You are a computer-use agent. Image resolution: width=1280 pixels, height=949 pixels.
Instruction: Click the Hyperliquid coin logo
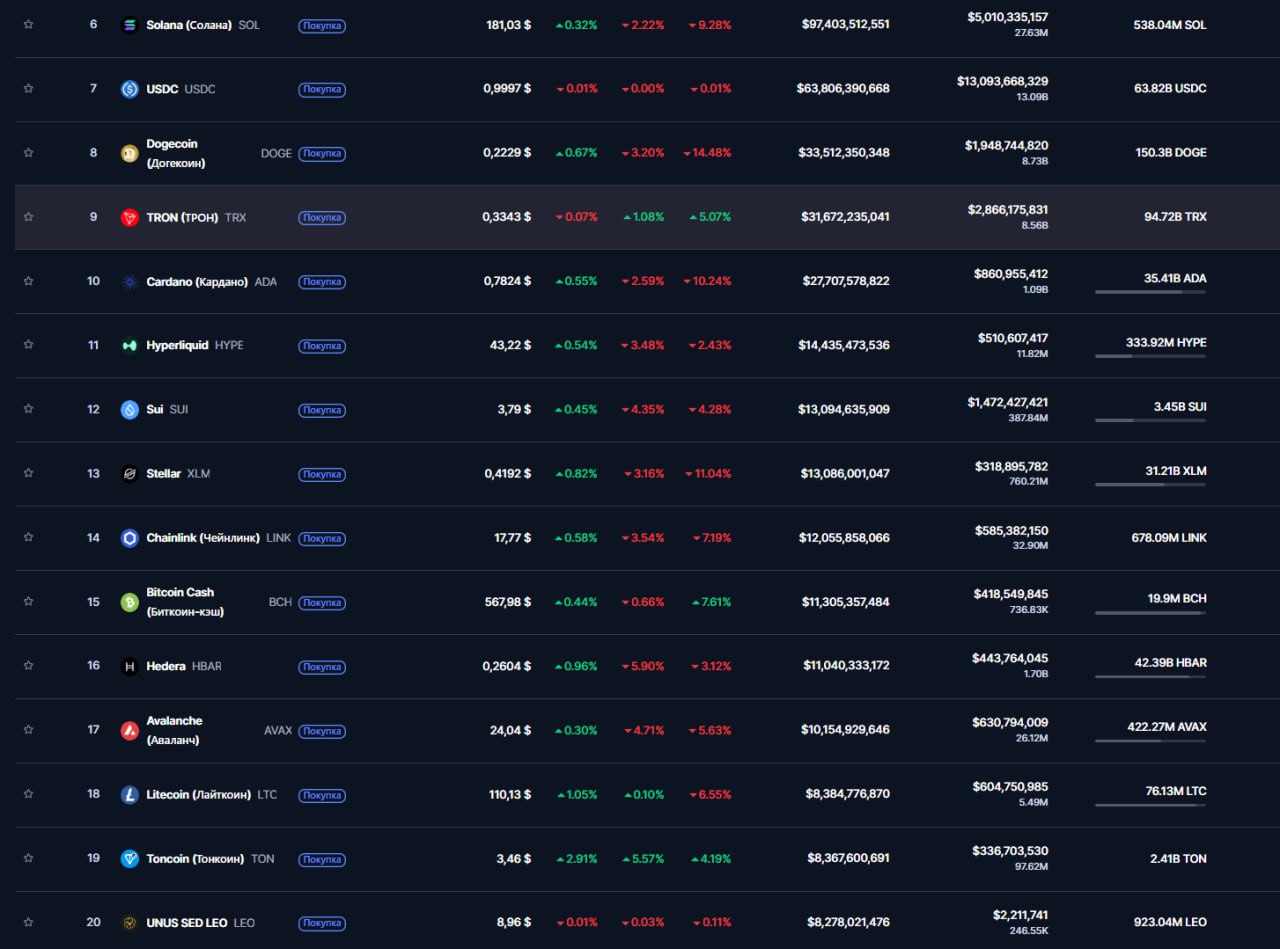[129, 346]
